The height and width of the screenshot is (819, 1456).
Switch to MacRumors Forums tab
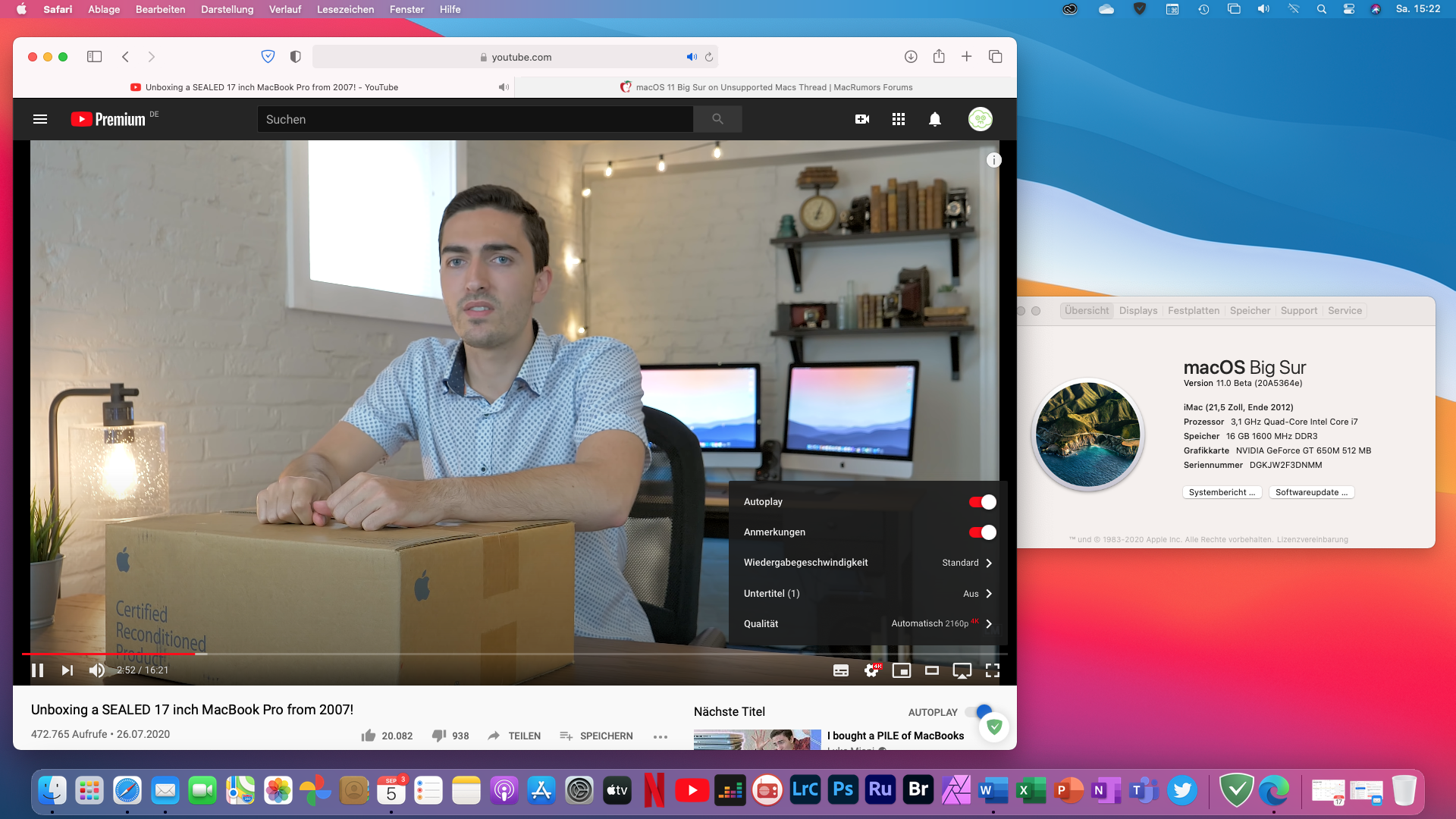point(766,87)
